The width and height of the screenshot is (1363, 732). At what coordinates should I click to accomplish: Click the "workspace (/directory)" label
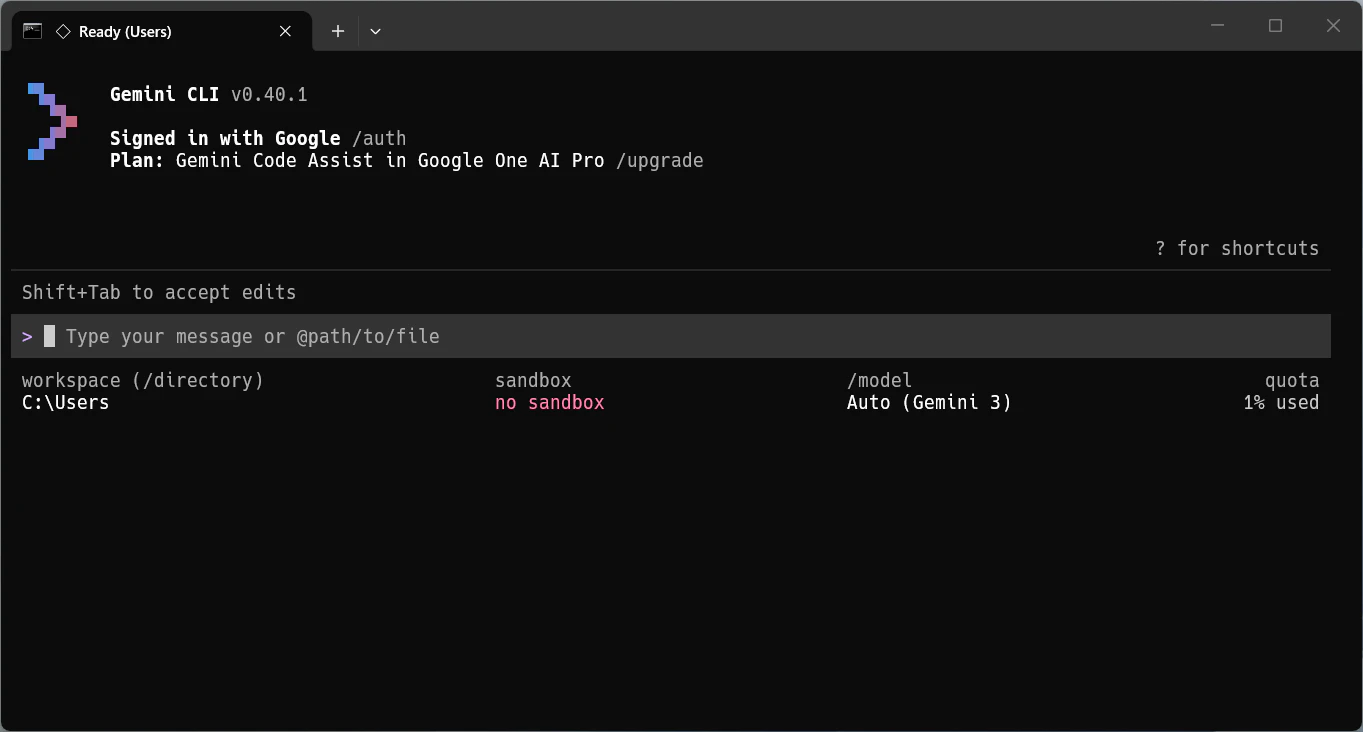[143, 380]
